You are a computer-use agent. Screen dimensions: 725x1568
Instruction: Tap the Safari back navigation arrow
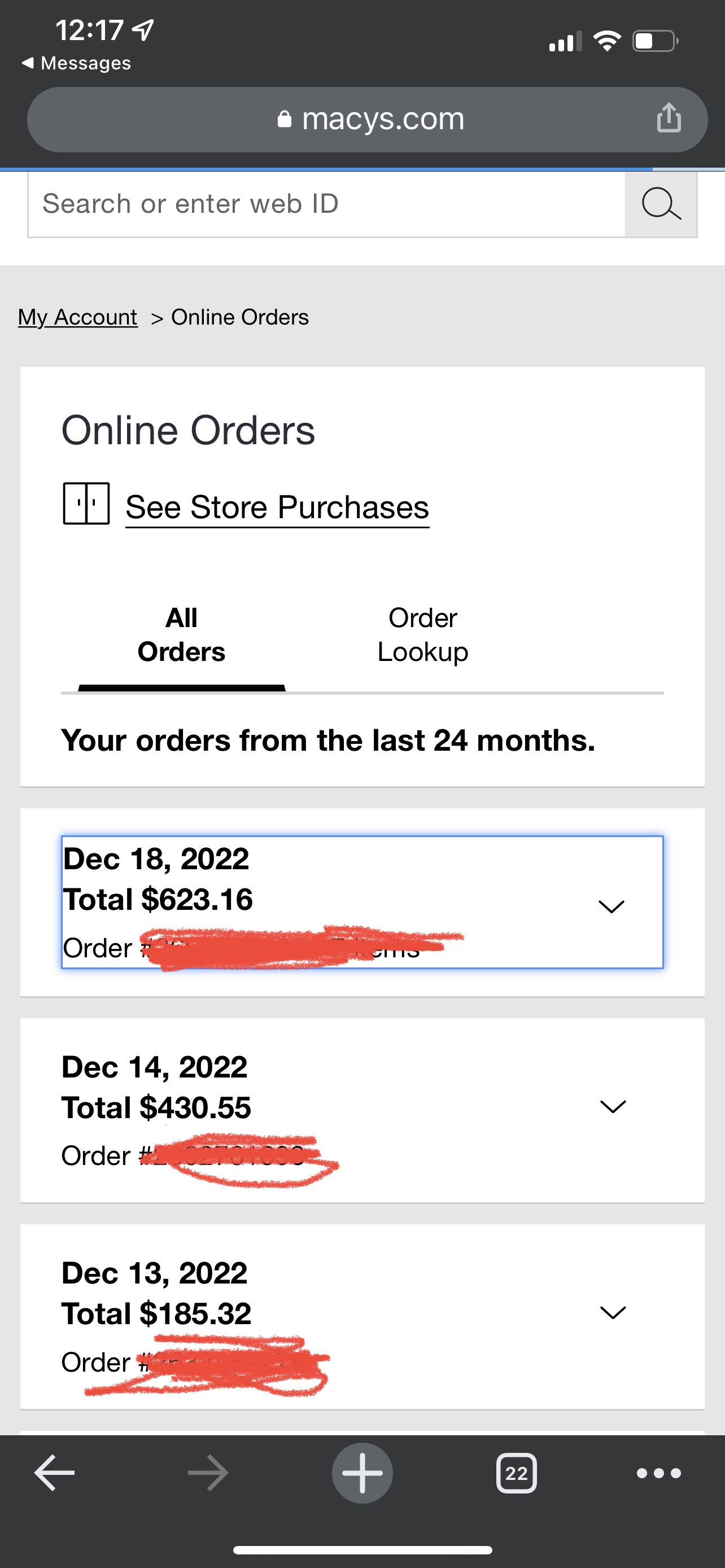tap(54, 1473)
